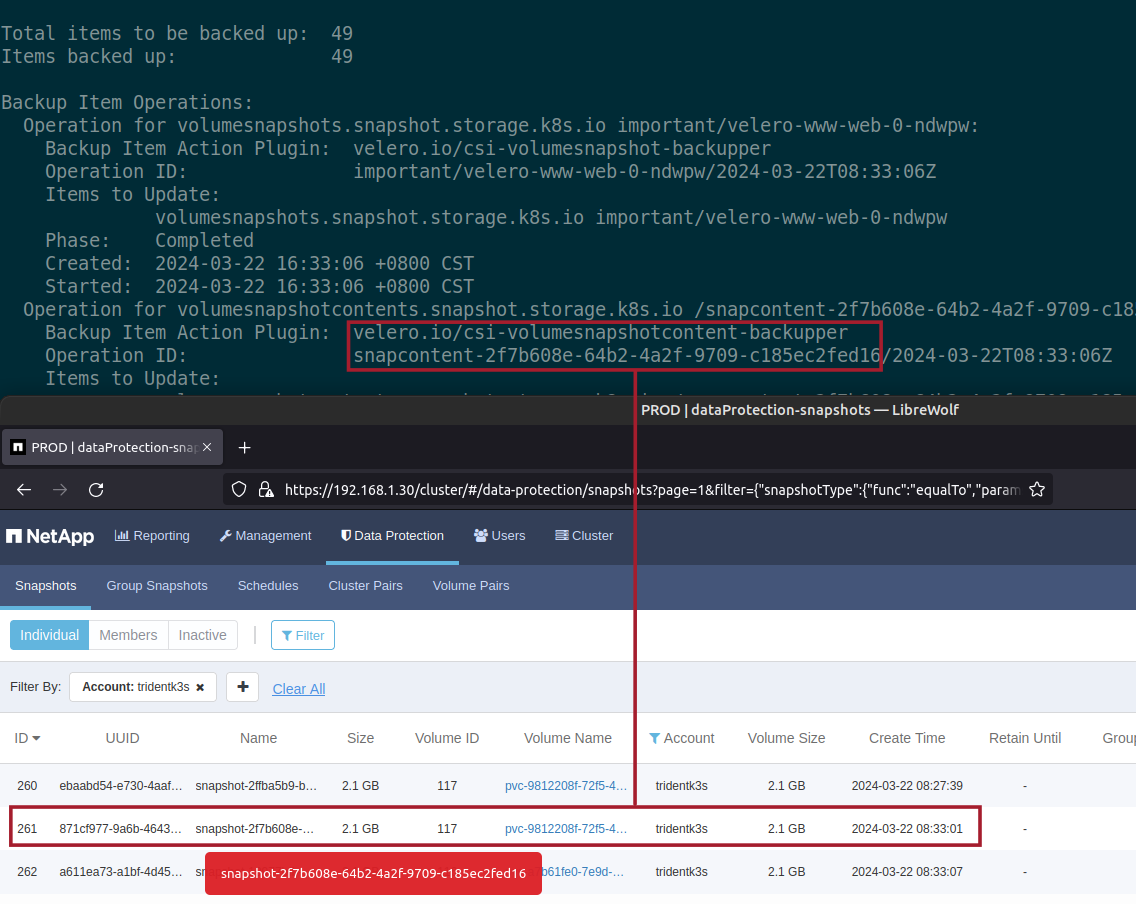
Task: Select the Individual snapshot view
Action: (x=49, y=635)
